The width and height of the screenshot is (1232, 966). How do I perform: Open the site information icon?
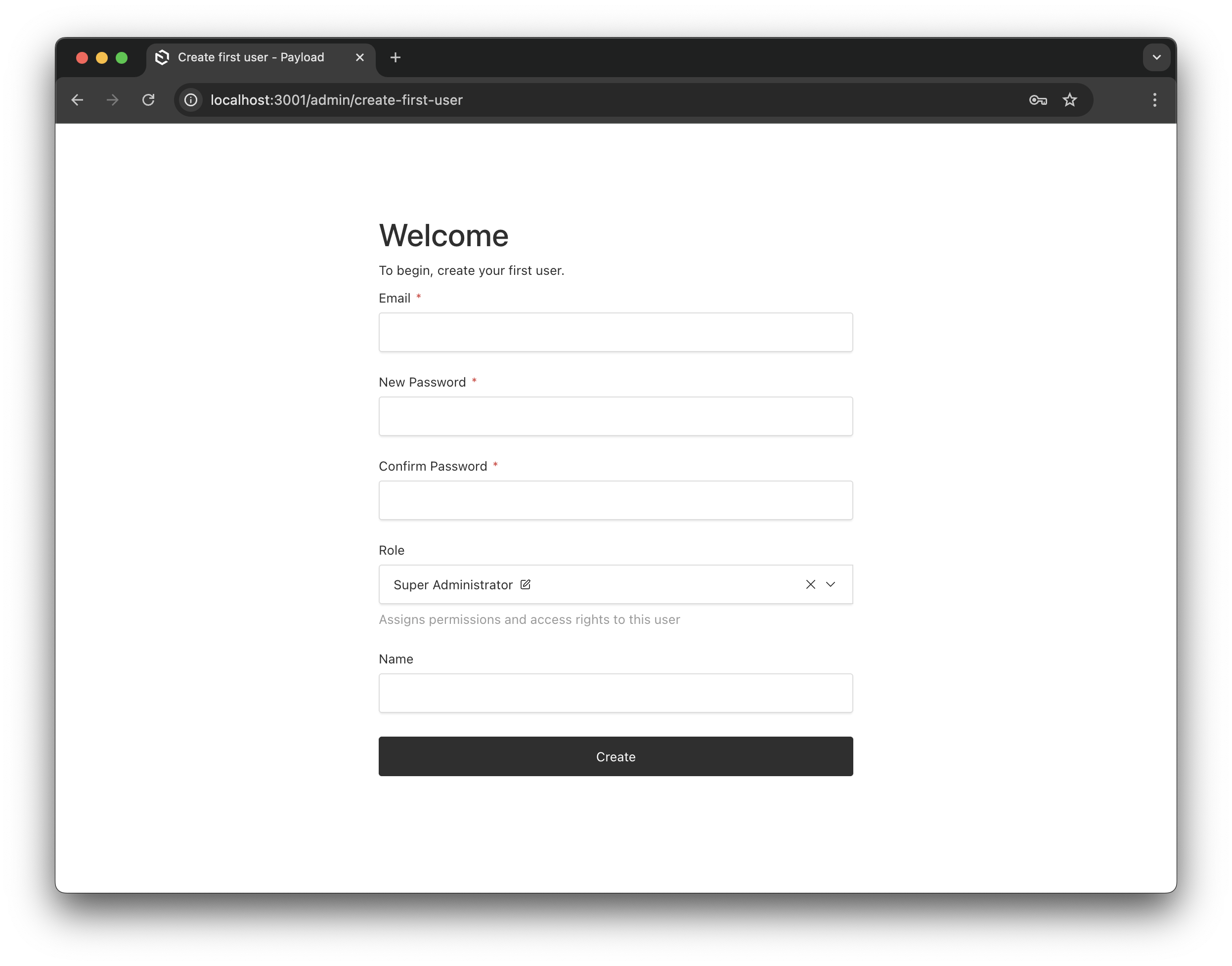191,100
